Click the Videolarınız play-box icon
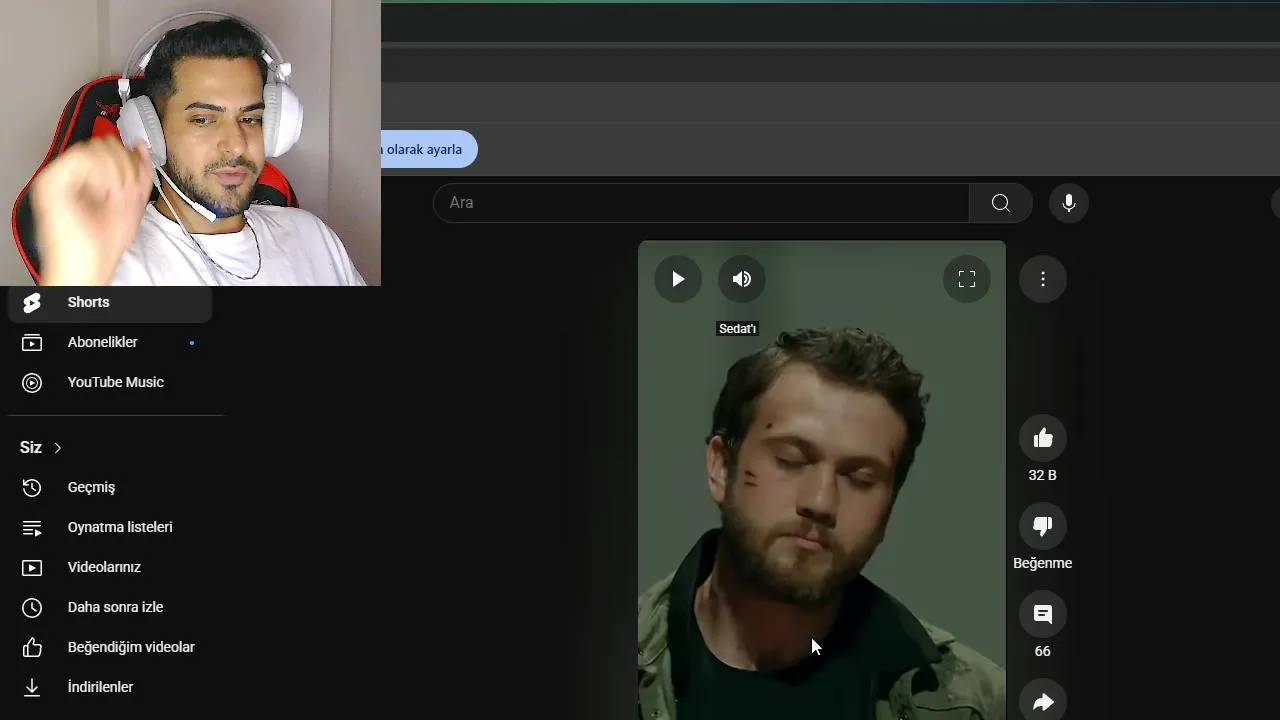This screenshot has width=1280, height=720. click(32, 567)
